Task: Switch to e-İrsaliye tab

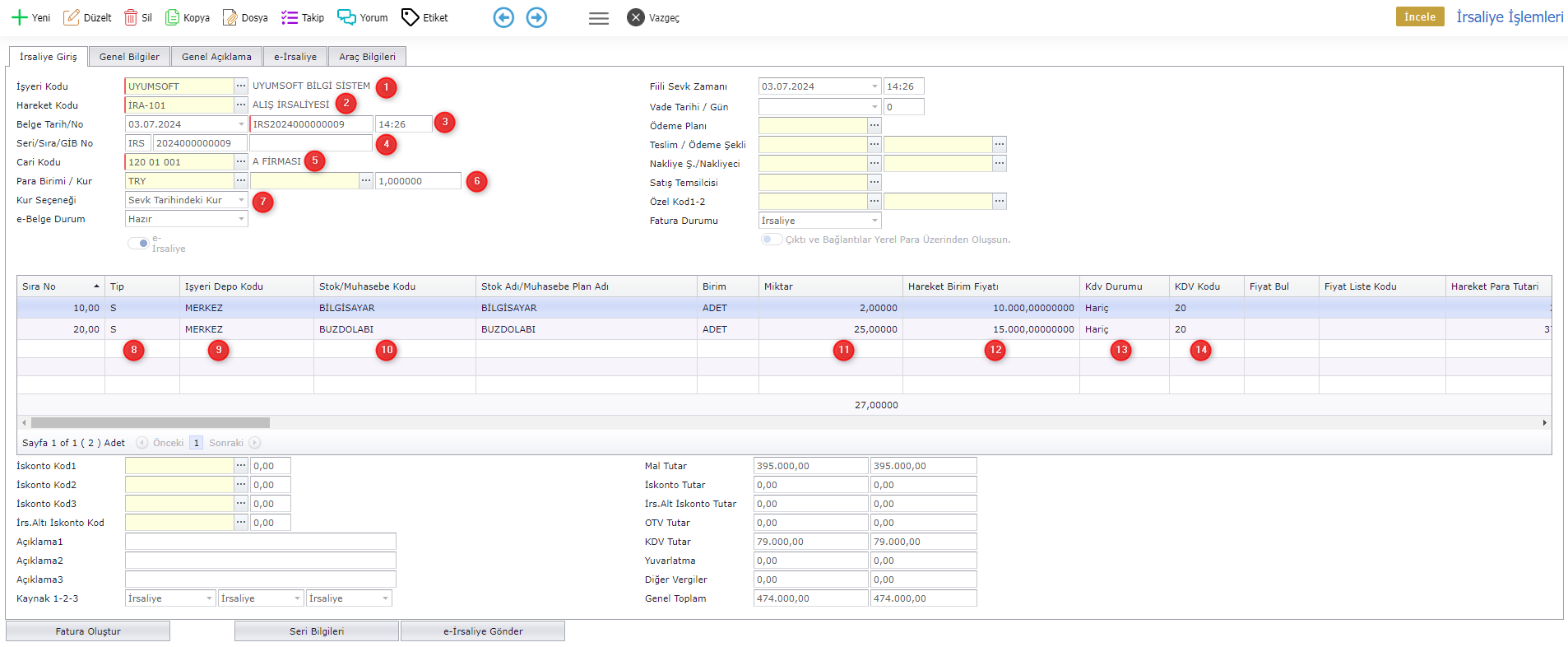Action: click(295, 57)
